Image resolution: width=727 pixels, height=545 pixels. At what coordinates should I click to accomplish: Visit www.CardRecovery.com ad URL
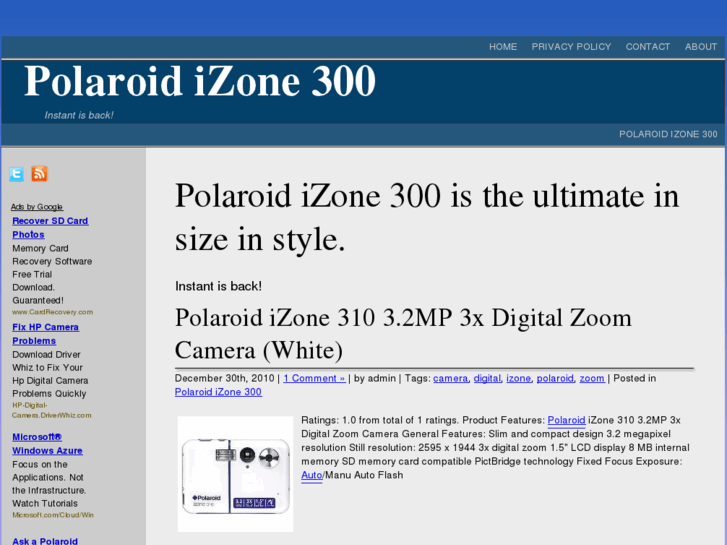pos(52,312)
